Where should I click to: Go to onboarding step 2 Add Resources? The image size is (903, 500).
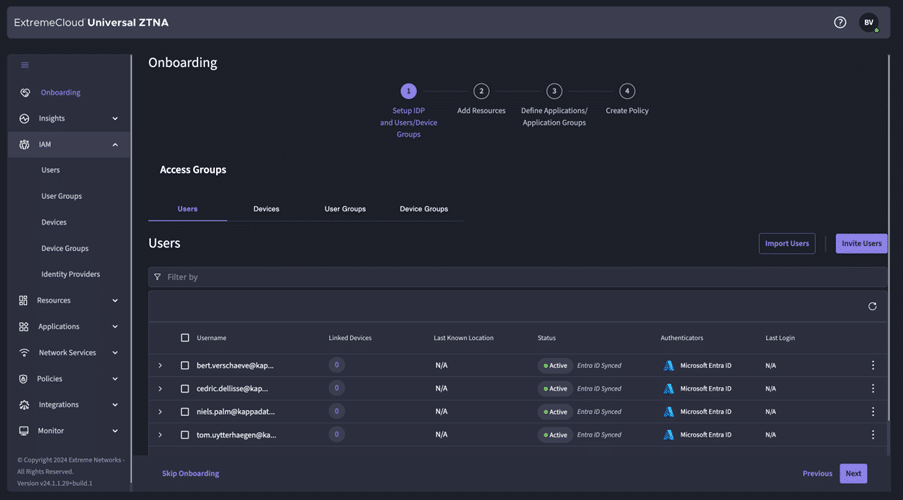481,91
